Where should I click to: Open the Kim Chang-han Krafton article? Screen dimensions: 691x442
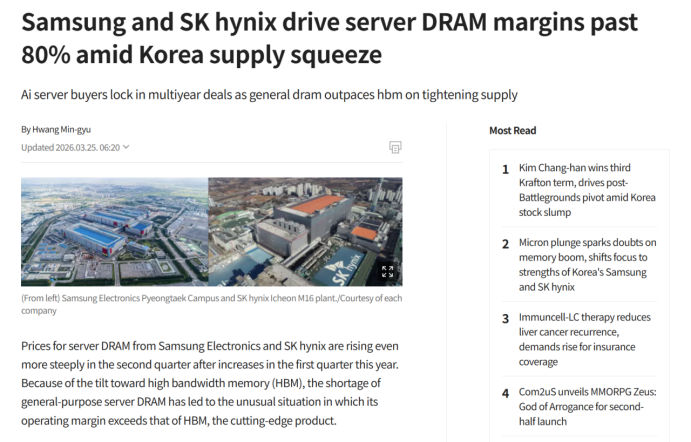pos(587,190)
